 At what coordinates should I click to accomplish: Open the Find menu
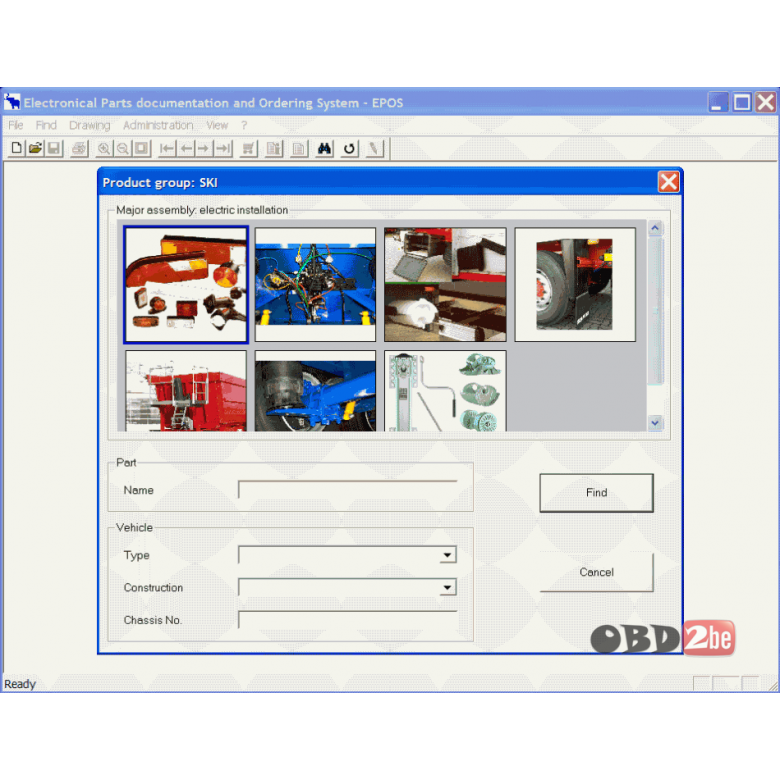[x=46, y=125]
